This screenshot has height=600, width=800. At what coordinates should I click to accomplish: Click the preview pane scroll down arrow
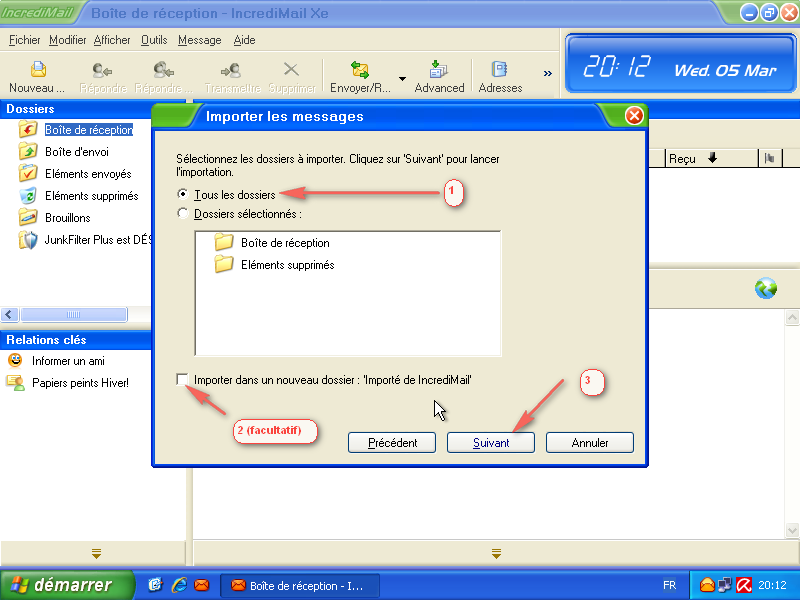(x=792, y=530)
